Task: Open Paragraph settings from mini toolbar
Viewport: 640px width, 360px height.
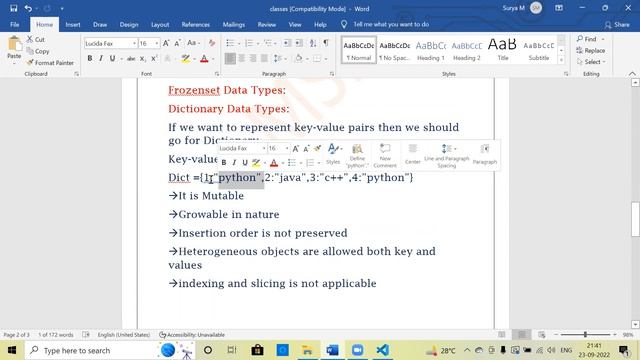Action: coord(484,154)
